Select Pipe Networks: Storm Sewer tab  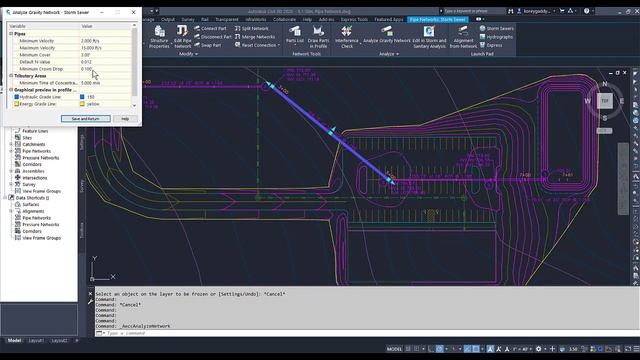[438, 19]
